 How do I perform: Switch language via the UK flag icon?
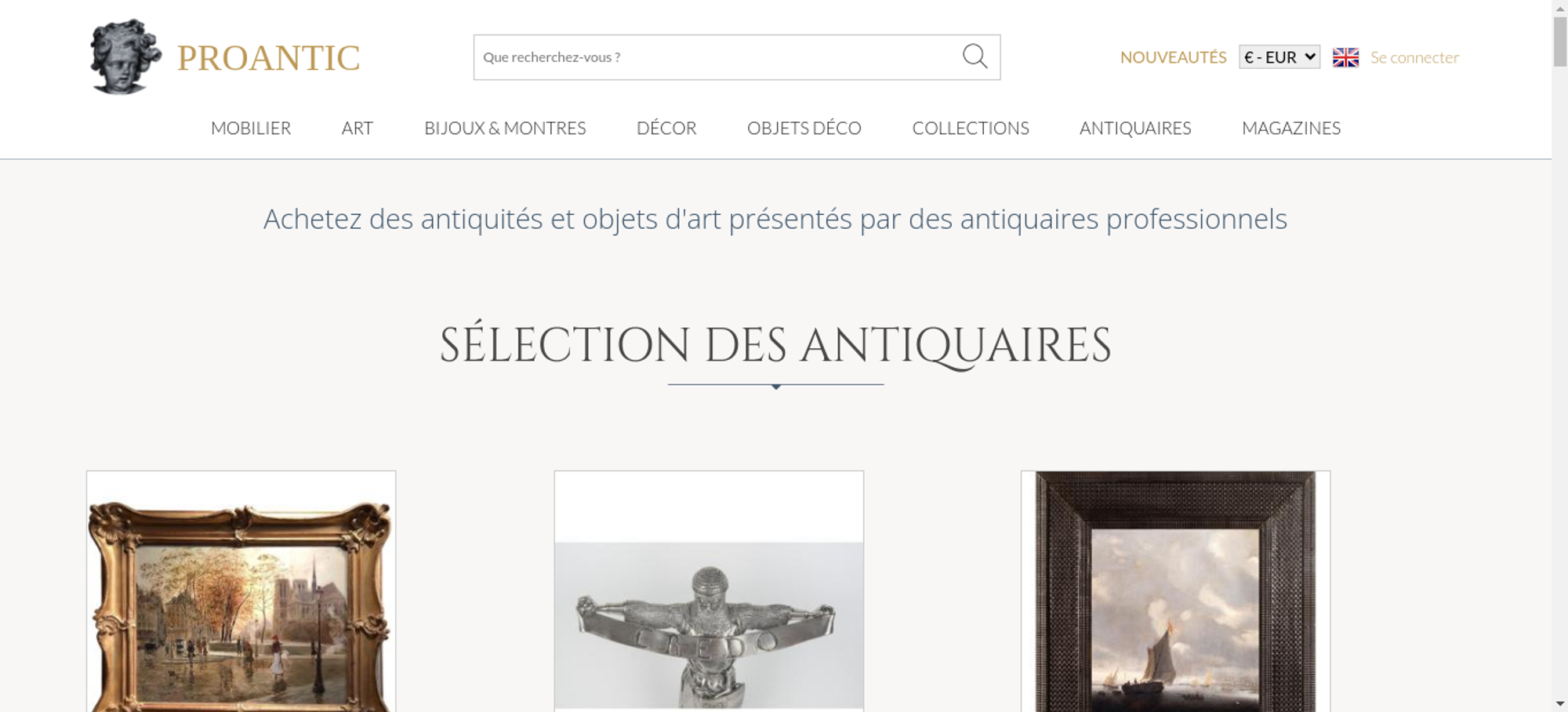click(x=1345, y=57)
